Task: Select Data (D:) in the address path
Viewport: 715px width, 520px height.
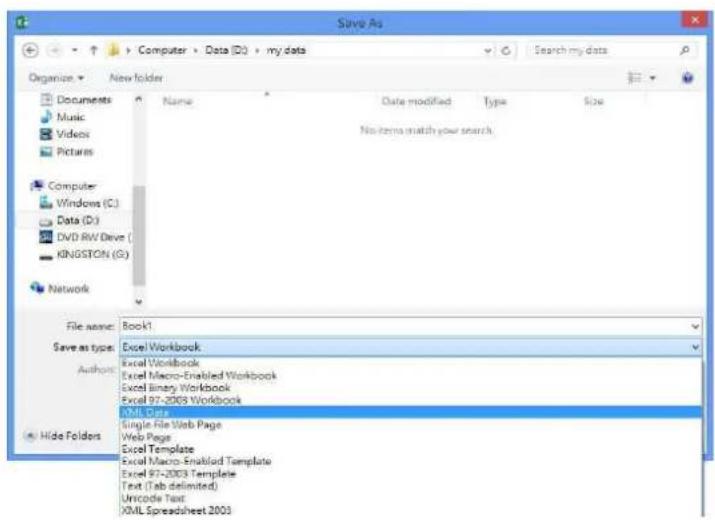Action: pos(226,50)
